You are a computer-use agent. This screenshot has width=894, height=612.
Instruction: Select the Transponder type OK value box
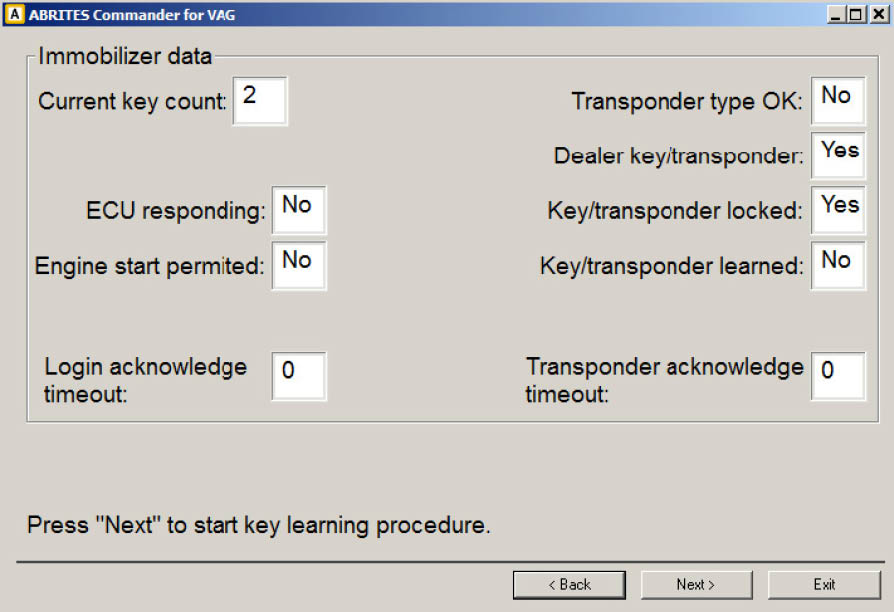838,101
